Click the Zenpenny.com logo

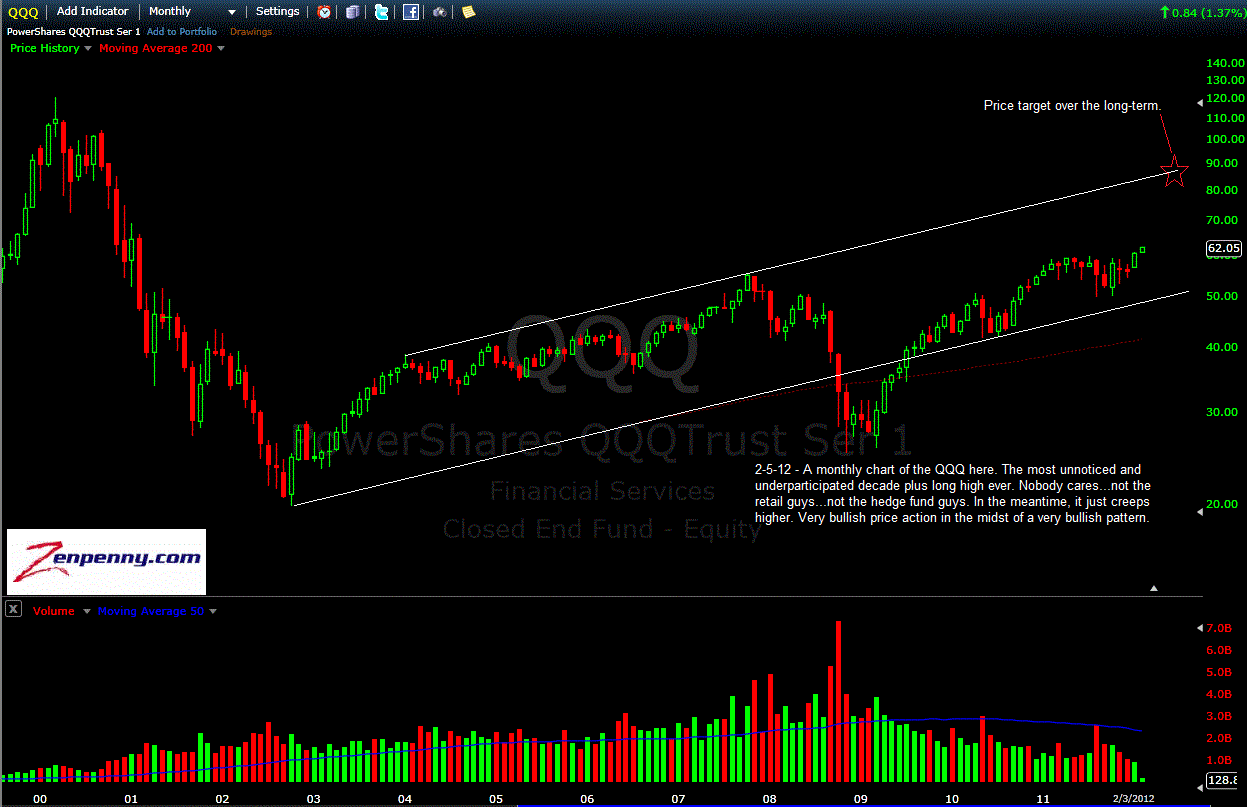point(106,562)
